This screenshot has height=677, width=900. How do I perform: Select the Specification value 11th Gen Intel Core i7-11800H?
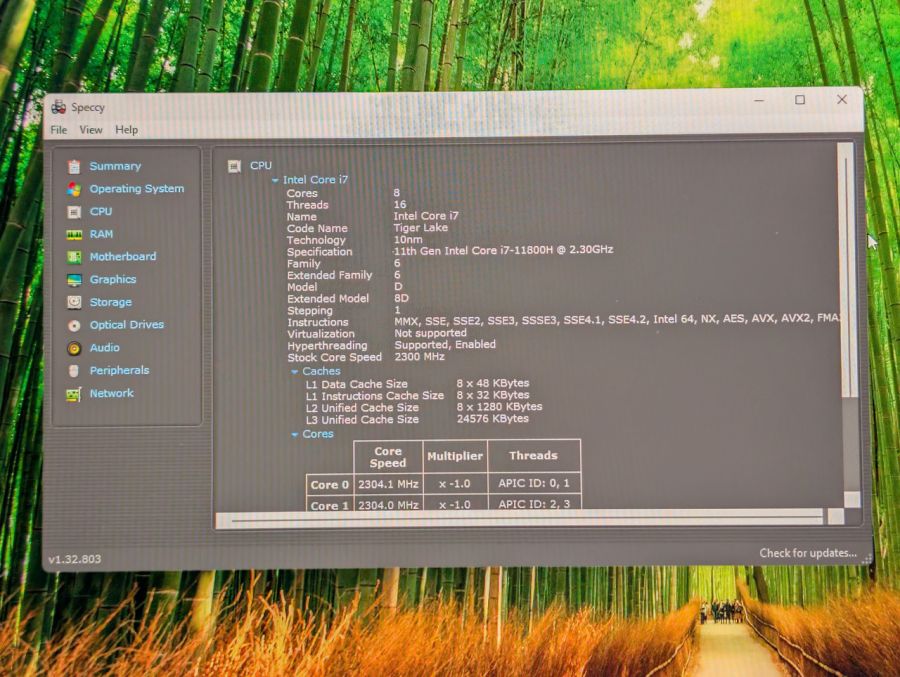coord(503,250)
